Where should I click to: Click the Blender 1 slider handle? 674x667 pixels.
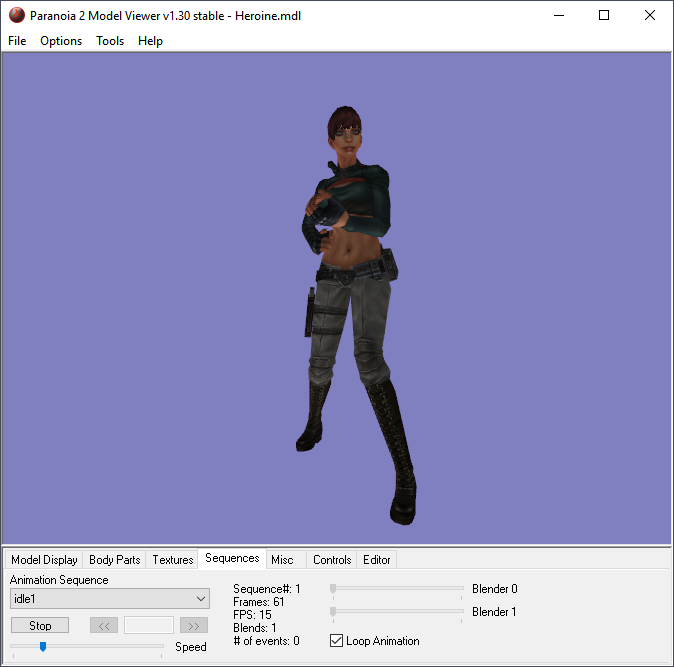coord(333,612)
